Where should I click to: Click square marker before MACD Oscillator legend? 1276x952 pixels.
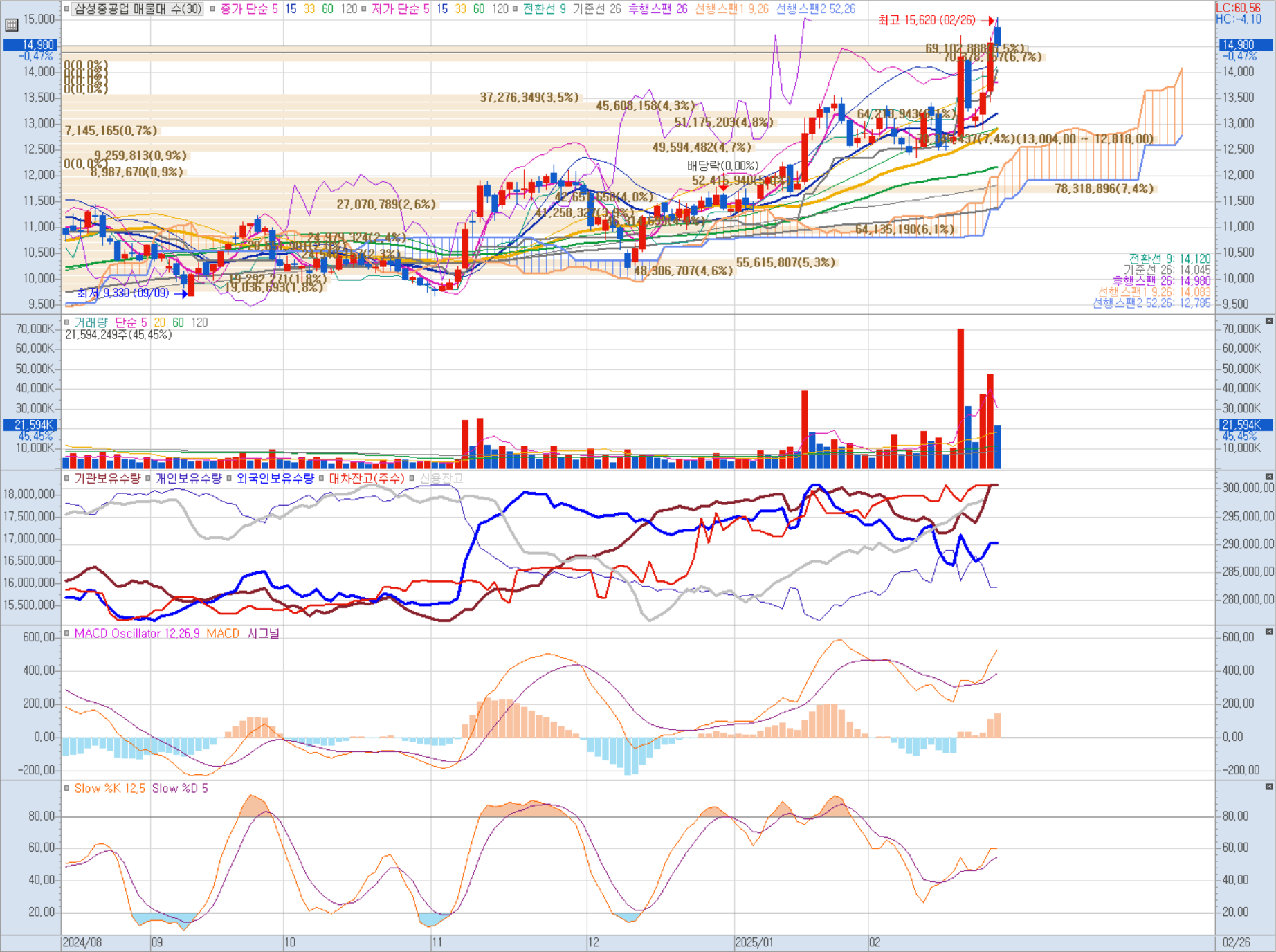67,633
